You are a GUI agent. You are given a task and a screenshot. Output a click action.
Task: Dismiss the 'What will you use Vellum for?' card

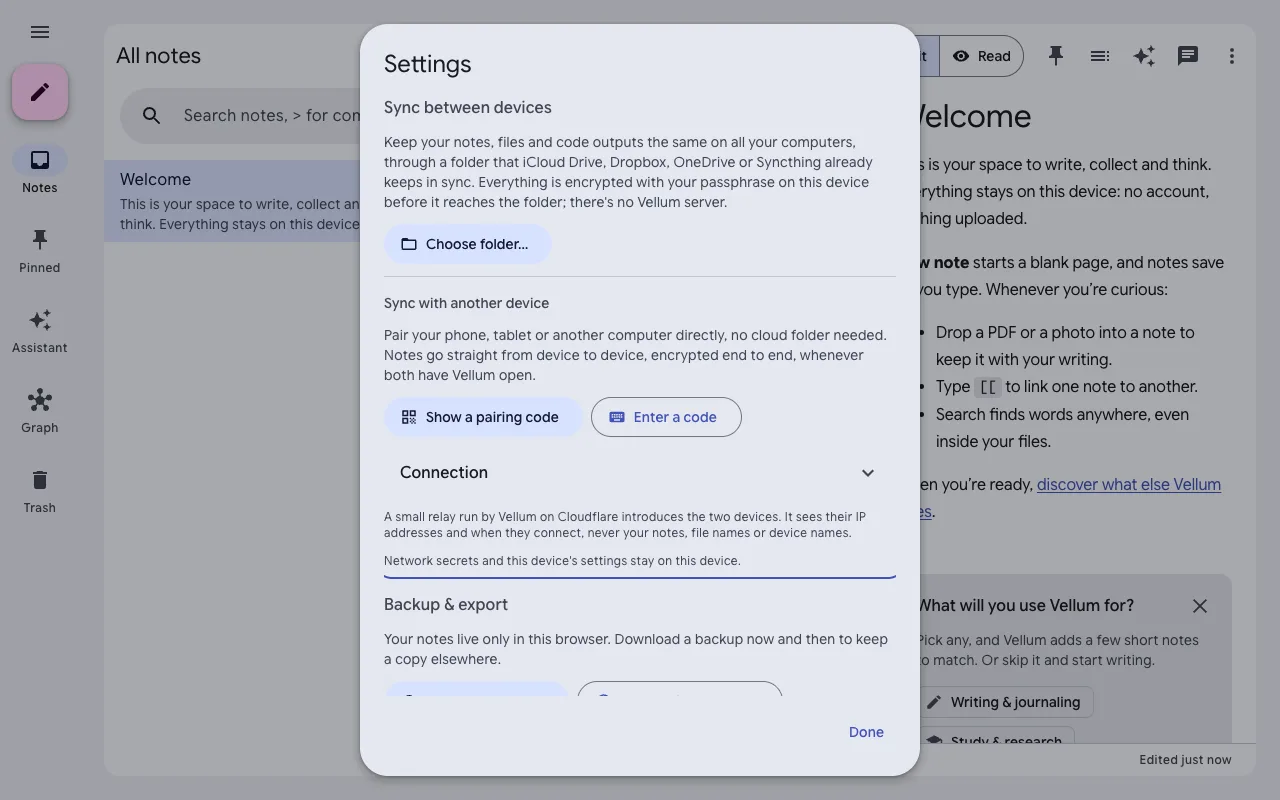coord(1200,606)
